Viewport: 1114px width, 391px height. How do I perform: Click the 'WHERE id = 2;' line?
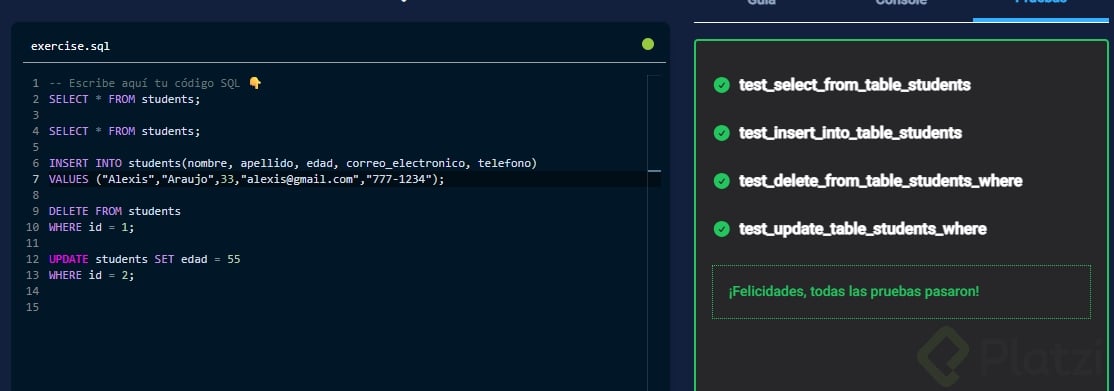coord(92,275)
